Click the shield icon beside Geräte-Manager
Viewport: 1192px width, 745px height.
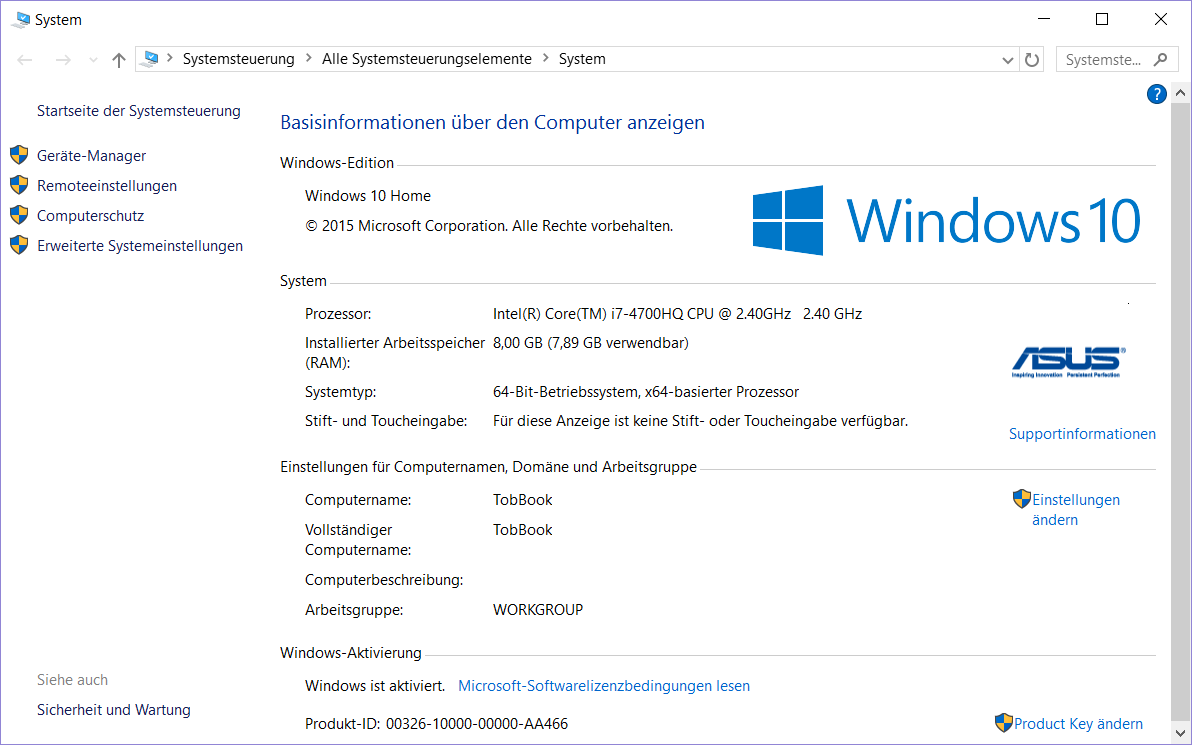pos(19,155)
